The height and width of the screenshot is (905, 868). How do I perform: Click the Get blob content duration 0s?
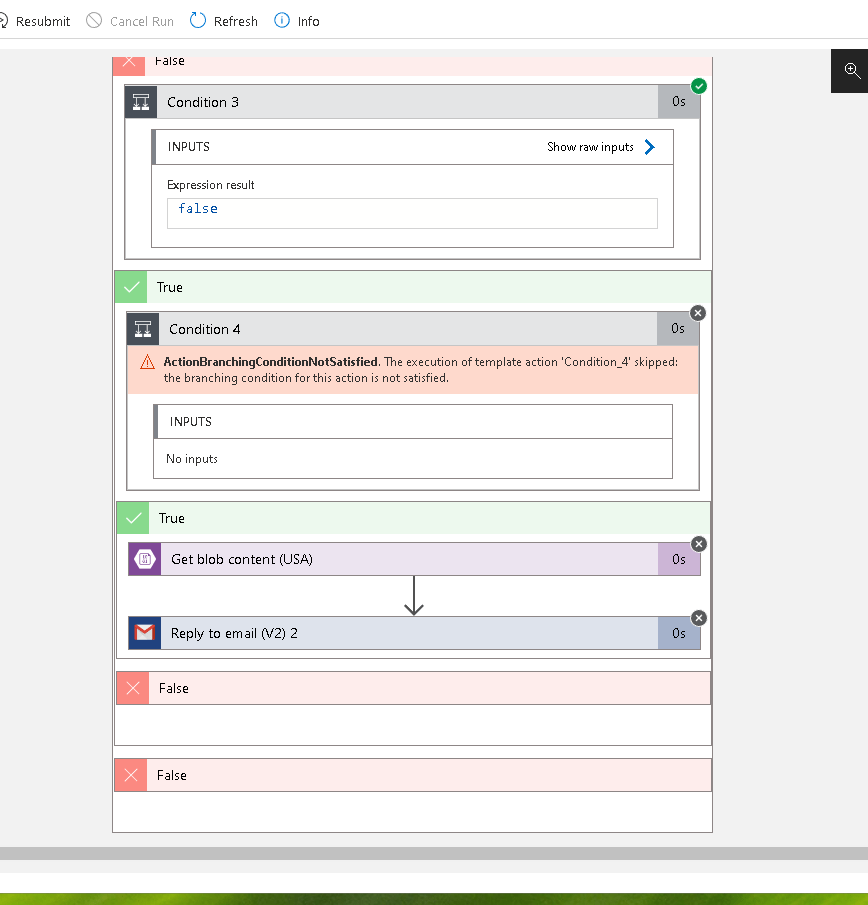pos(679,559)
